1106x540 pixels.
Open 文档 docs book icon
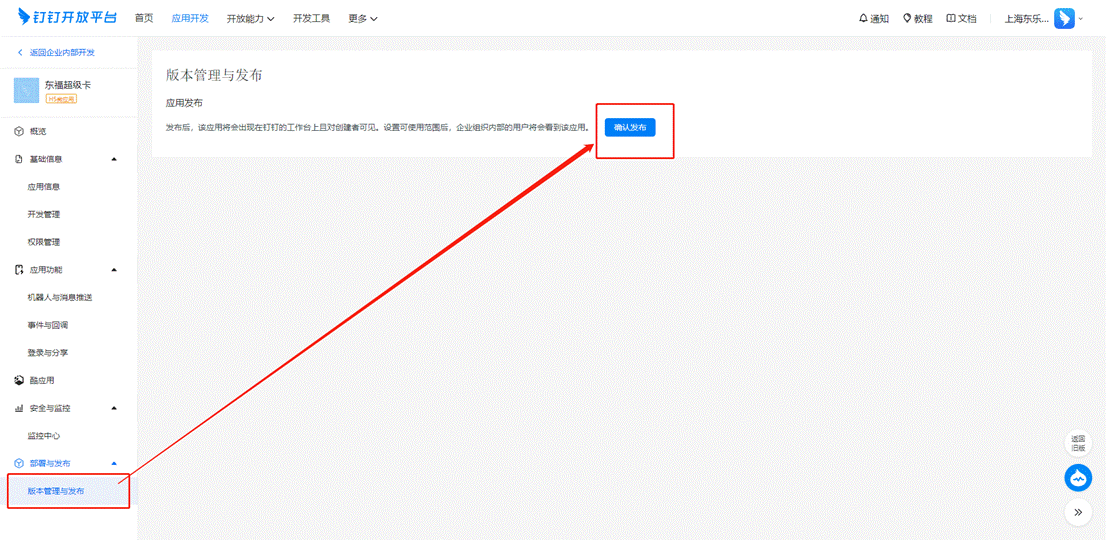951,18
